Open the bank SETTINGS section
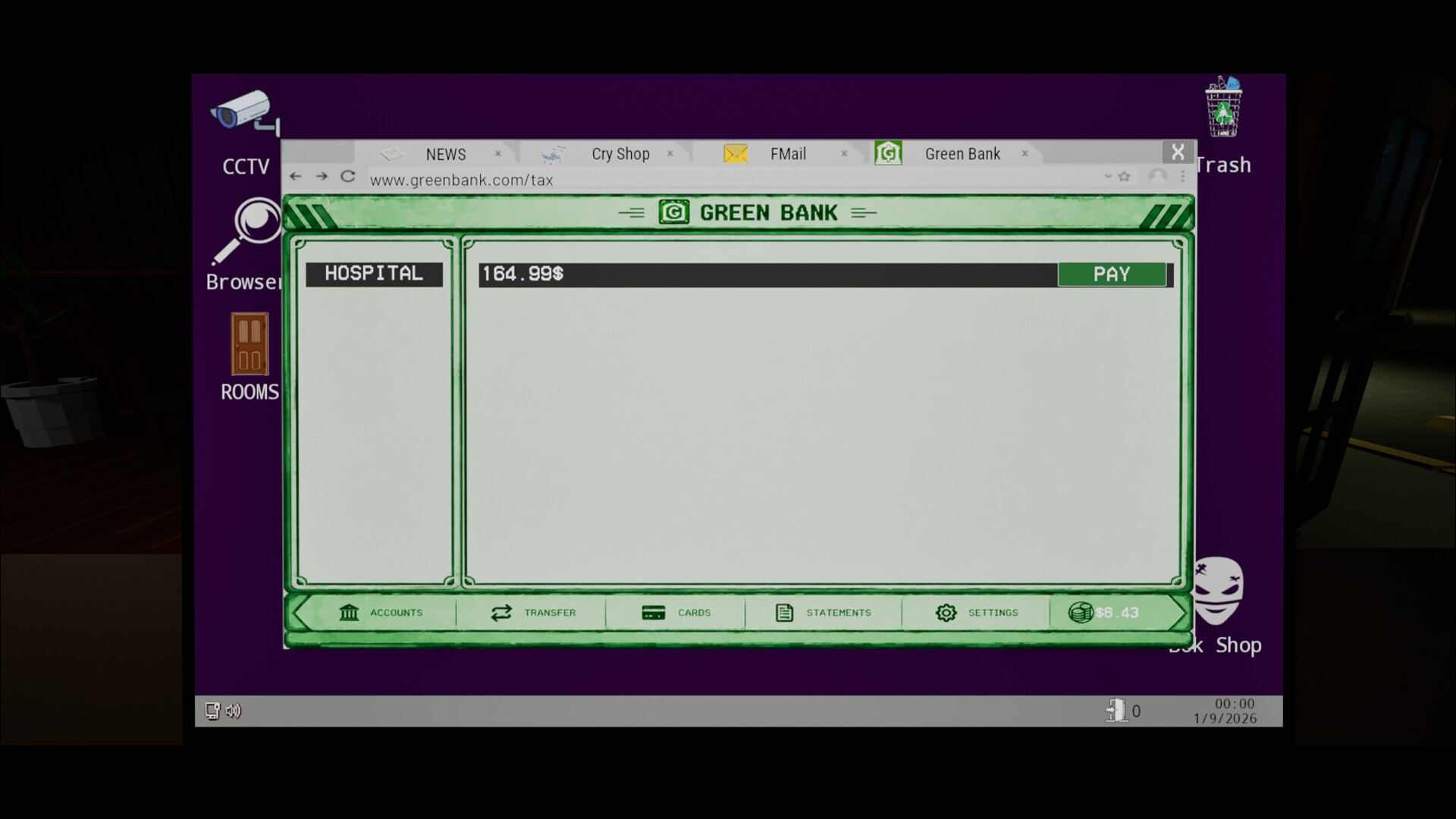 coord(977,612)
